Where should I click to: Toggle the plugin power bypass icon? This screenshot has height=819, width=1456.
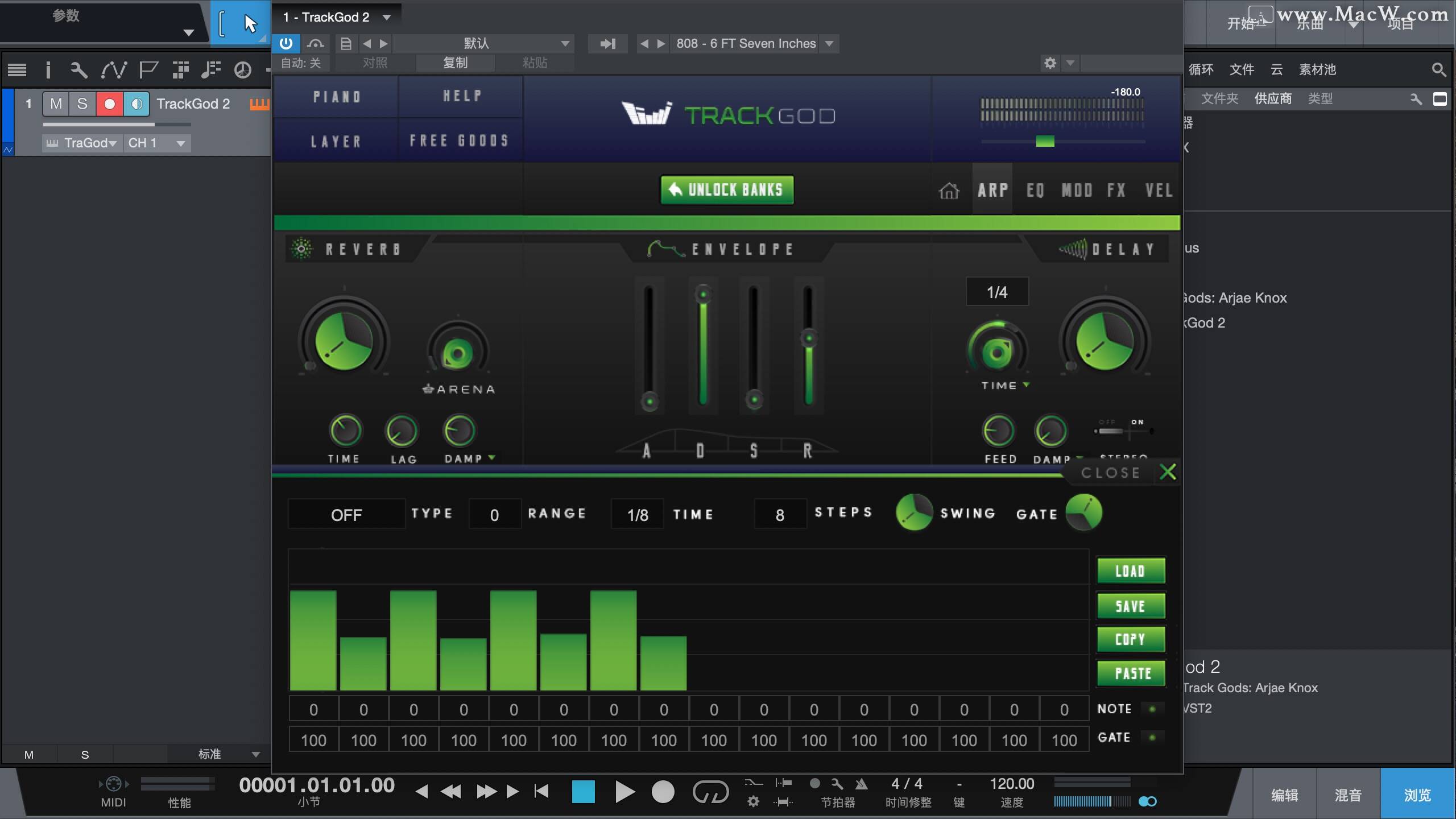coord(286,43)
